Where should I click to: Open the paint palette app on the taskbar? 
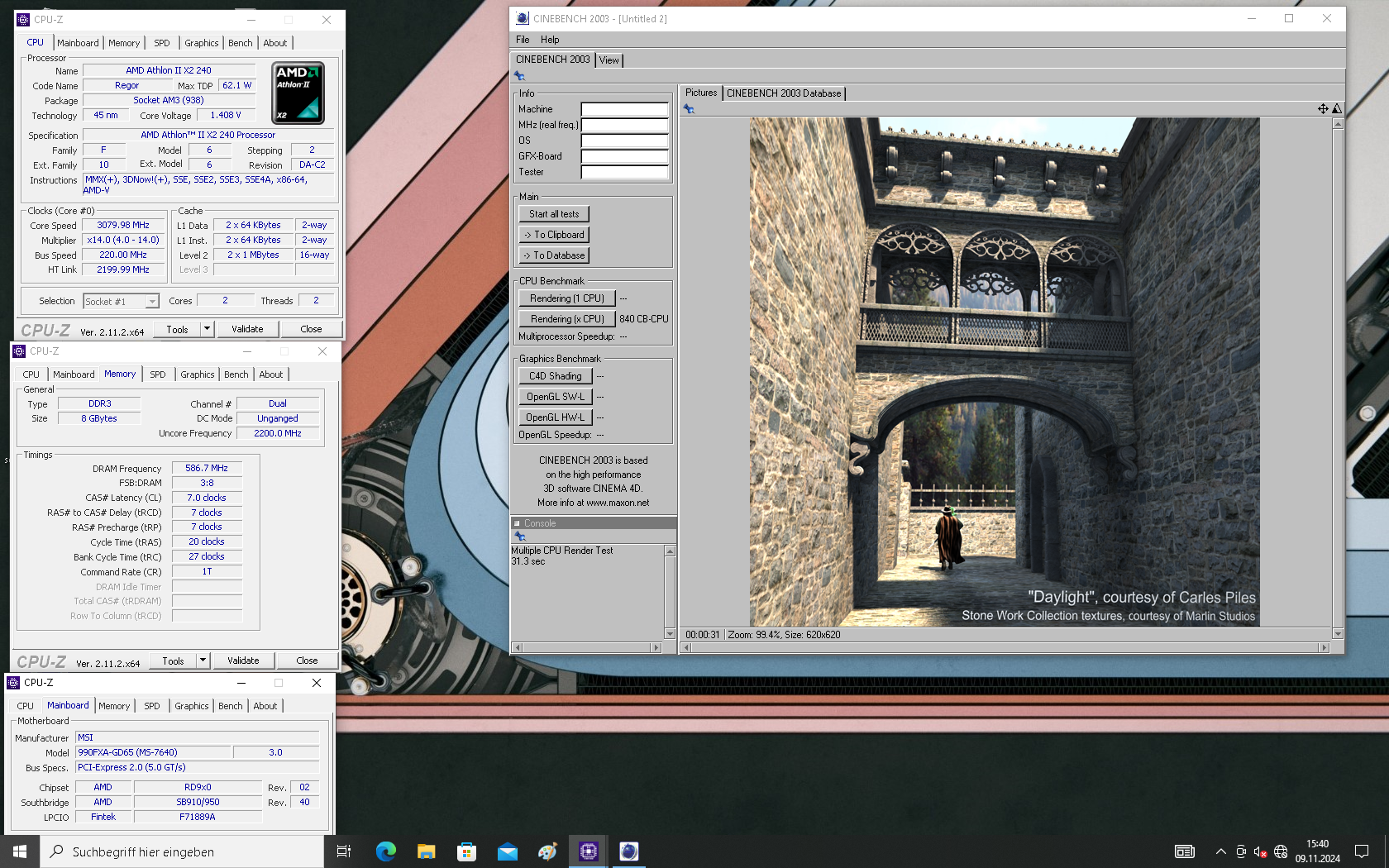pyautogui.click(x=547, y=851)
